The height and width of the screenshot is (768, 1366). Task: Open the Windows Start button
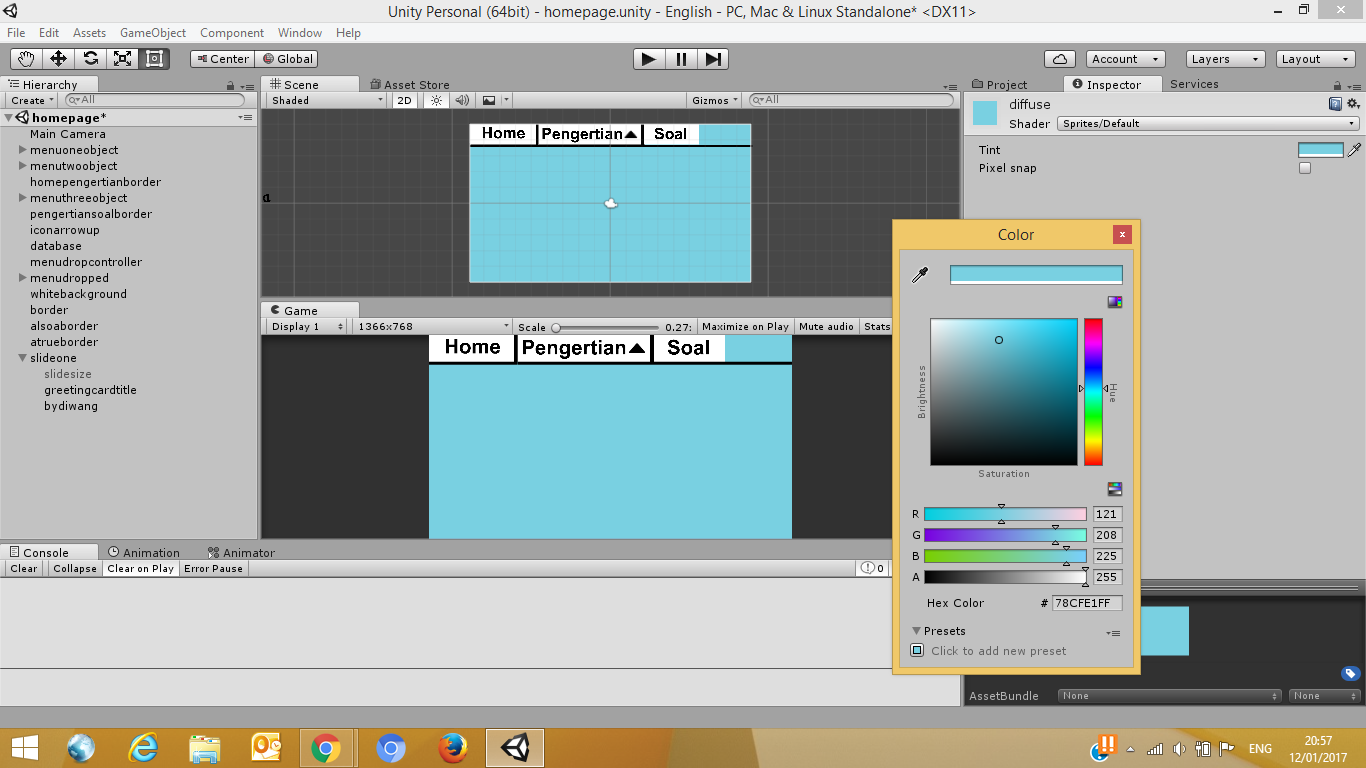pos(25,748)
